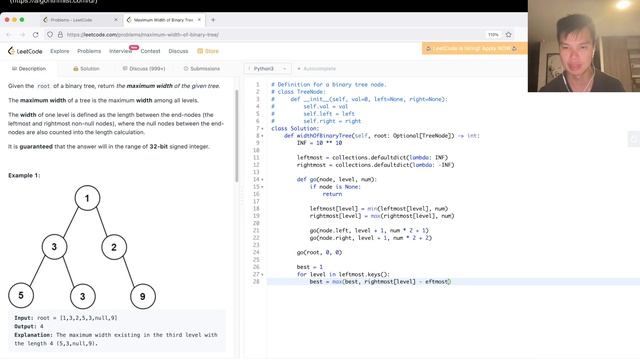Click the 'leftmost = collections.defaultdict' code line

(372, 158)
